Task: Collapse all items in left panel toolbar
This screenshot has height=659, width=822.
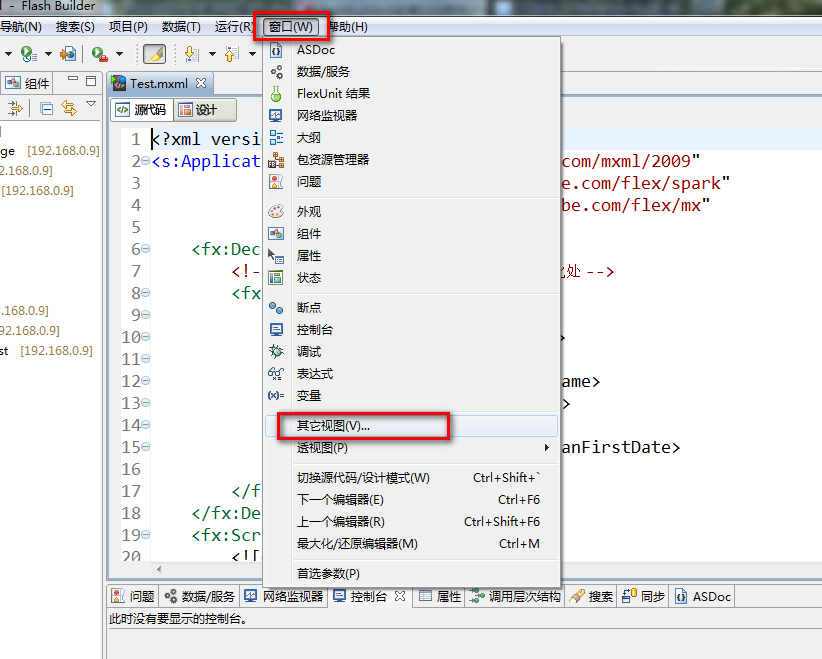Action: [x=47, y=109]
